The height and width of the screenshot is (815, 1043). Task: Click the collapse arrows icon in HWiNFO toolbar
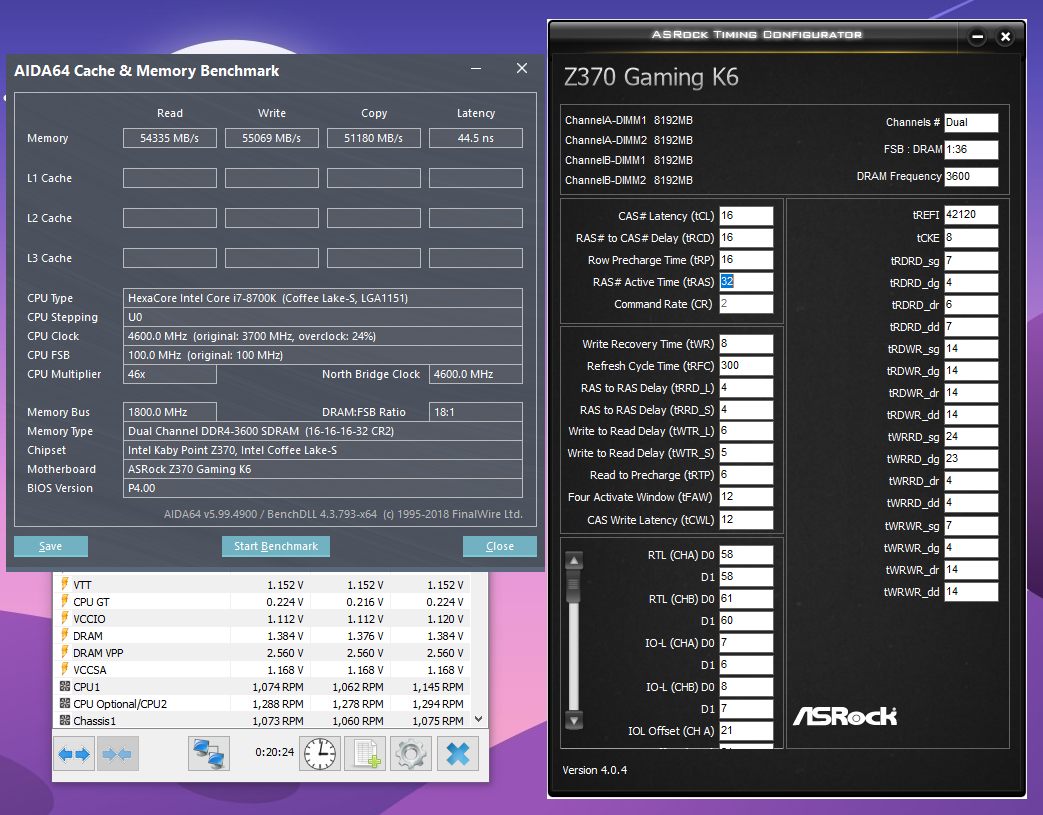[118, 754]
